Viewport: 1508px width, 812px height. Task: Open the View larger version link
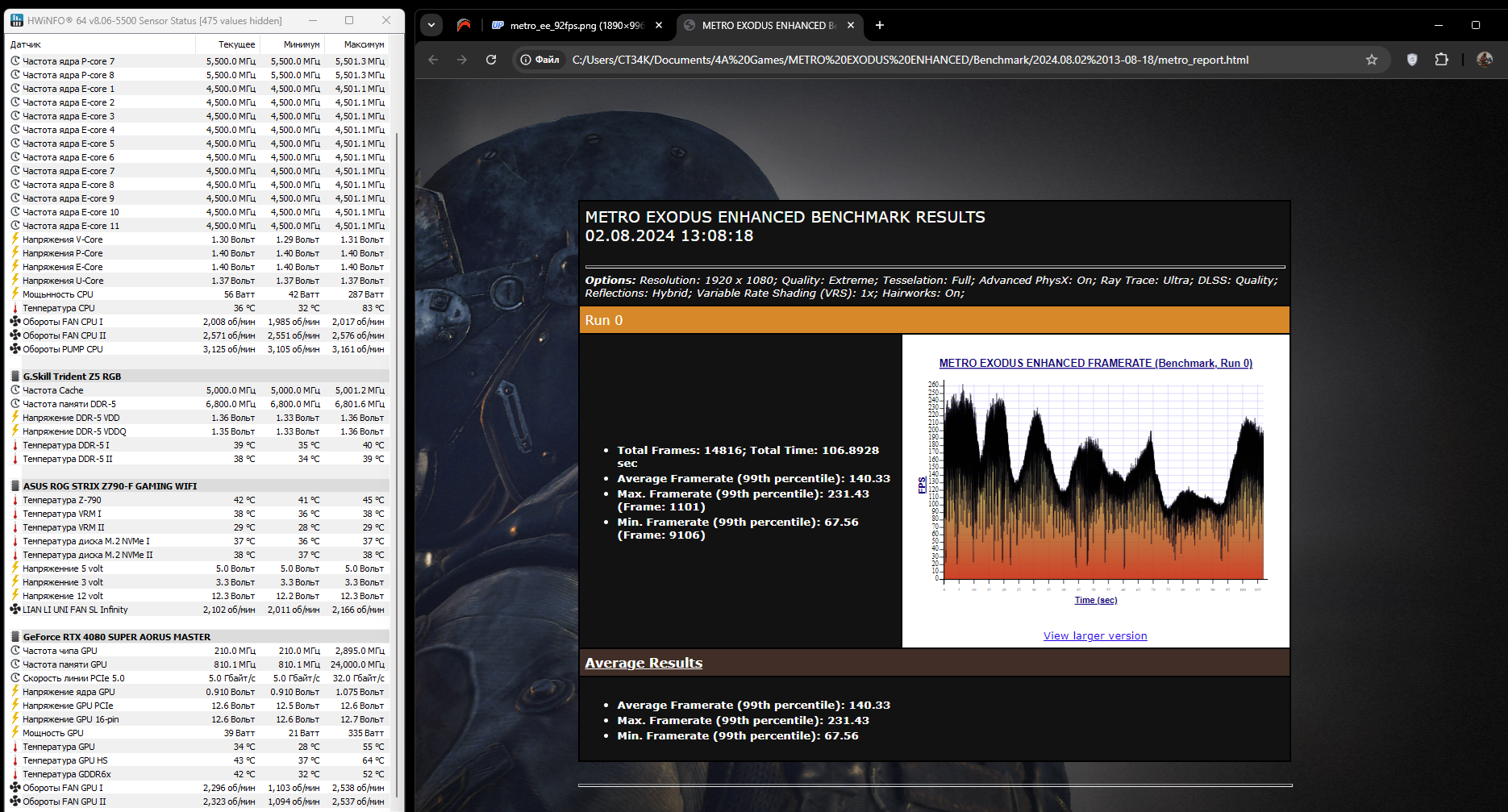(x=1095, y=636)
